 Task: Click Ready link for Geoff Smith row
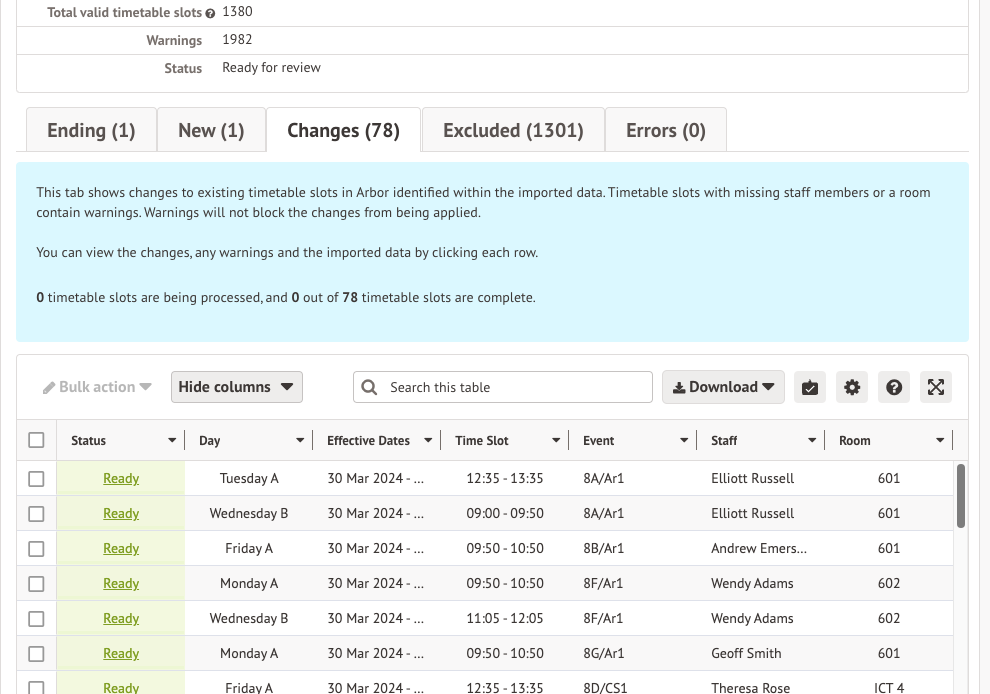(121, 654)
